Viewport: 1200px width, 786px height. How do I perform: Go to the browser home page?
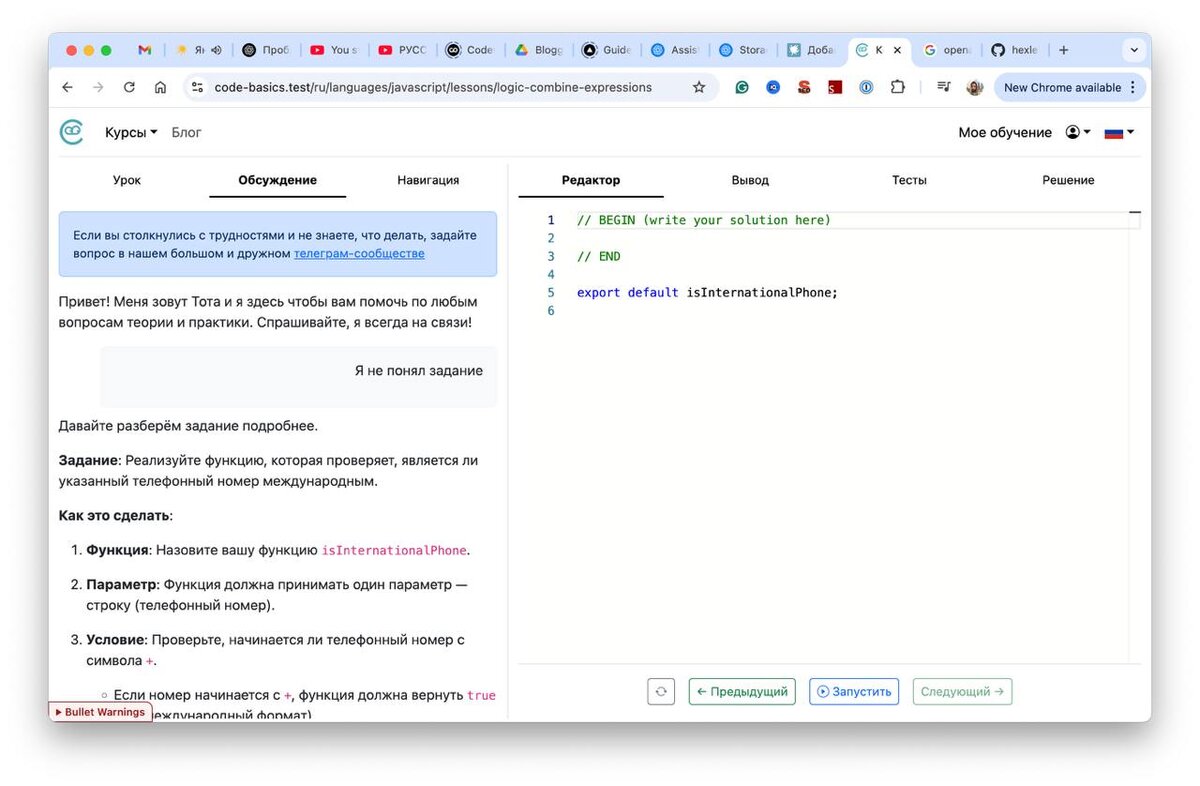point(160,87)
